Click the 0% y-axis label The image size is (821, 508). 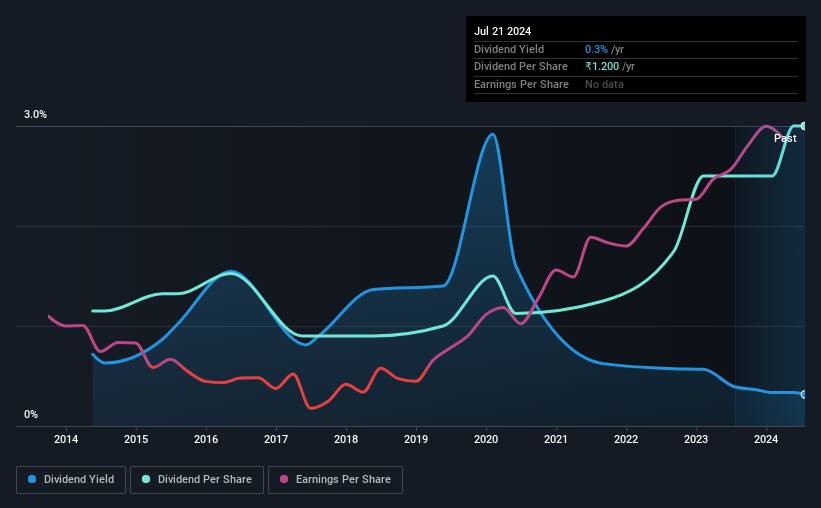(x=31, y=414)
